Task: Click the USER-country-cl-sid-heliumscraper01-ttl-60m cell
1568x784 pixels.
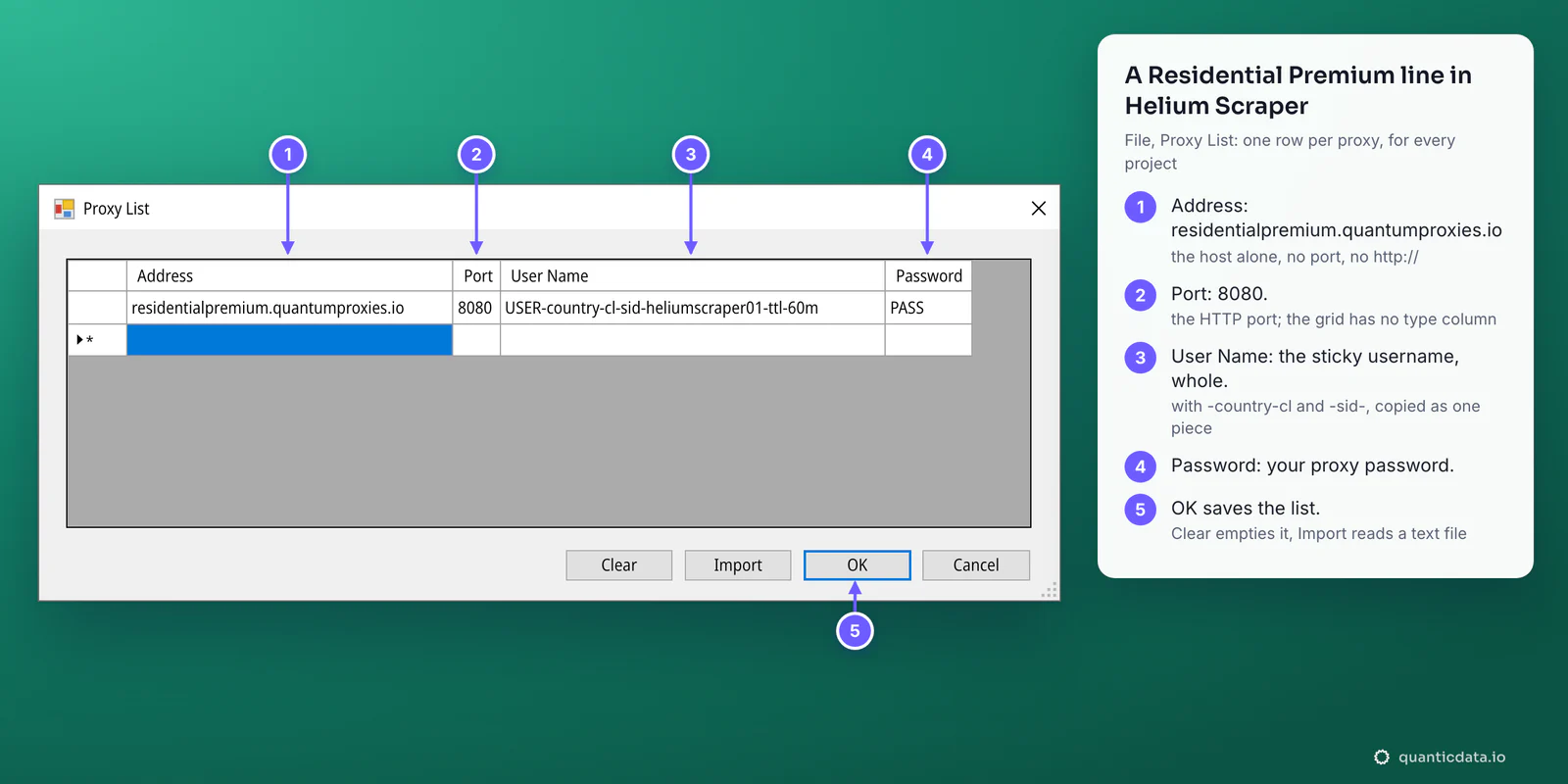Action: 693,308
